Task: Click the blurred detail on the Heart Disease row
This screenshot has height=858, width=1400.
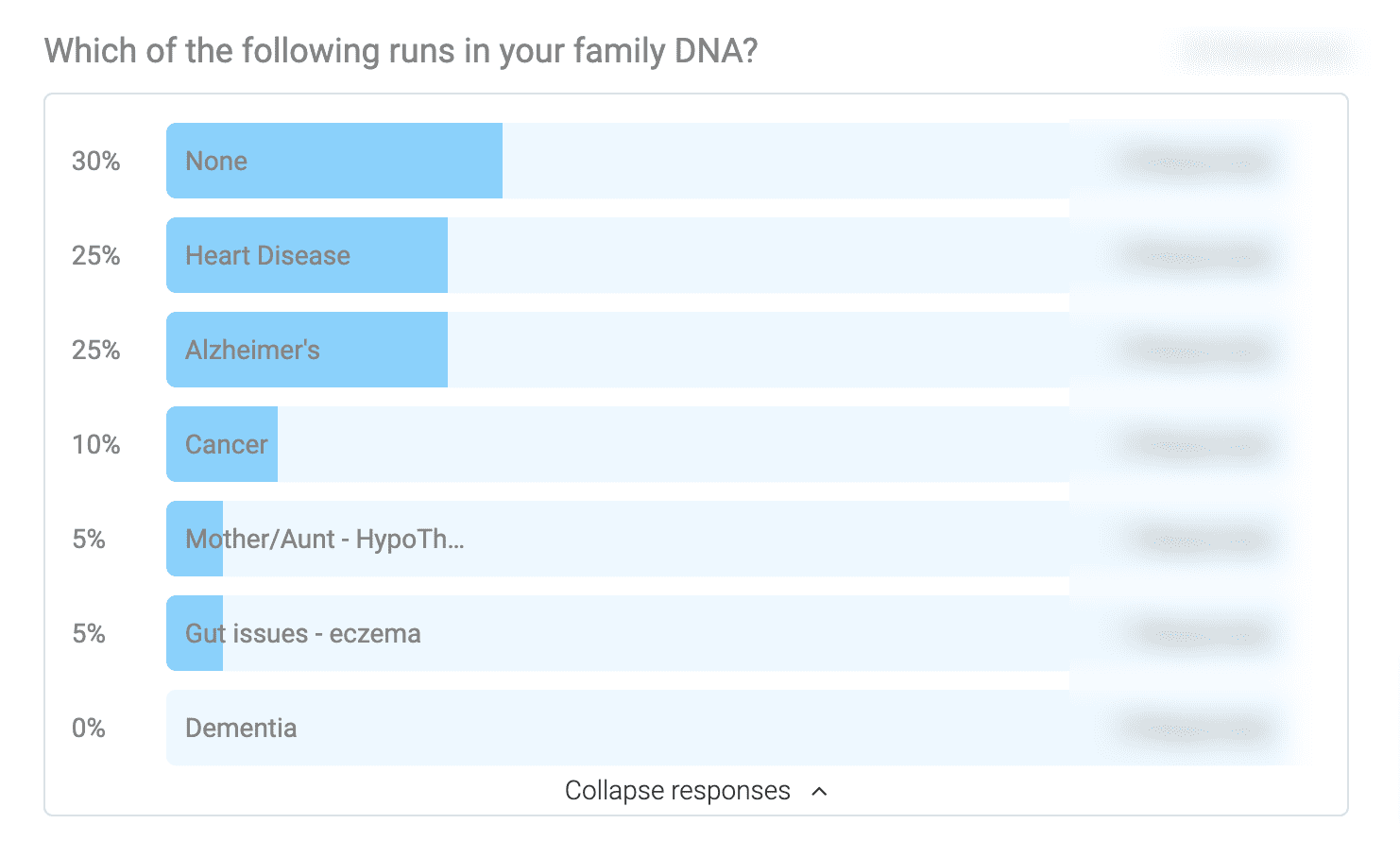Action: click(x=1195, y=256)
